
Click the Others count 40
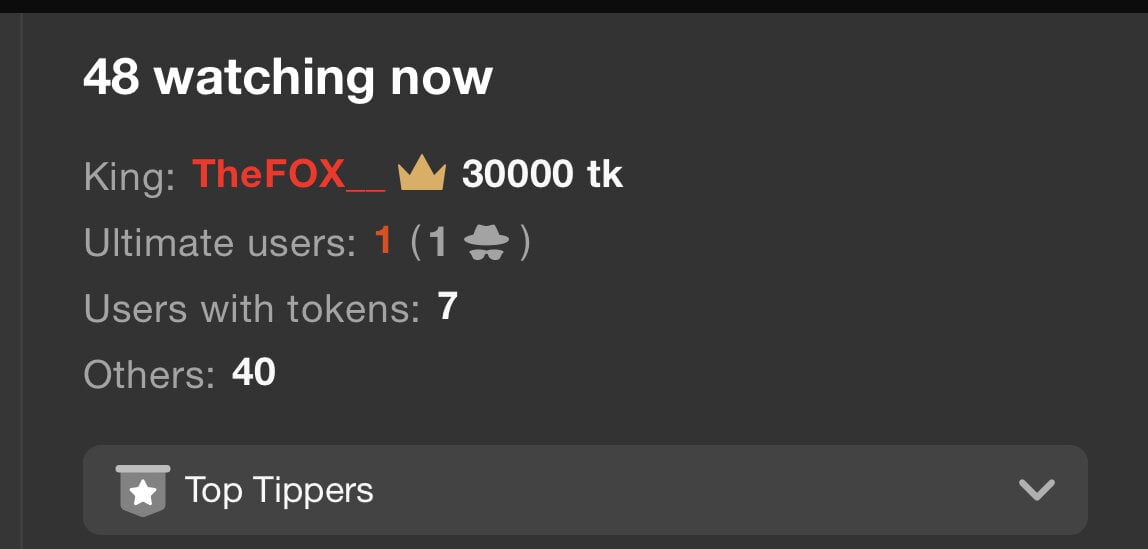pos(253,373)
